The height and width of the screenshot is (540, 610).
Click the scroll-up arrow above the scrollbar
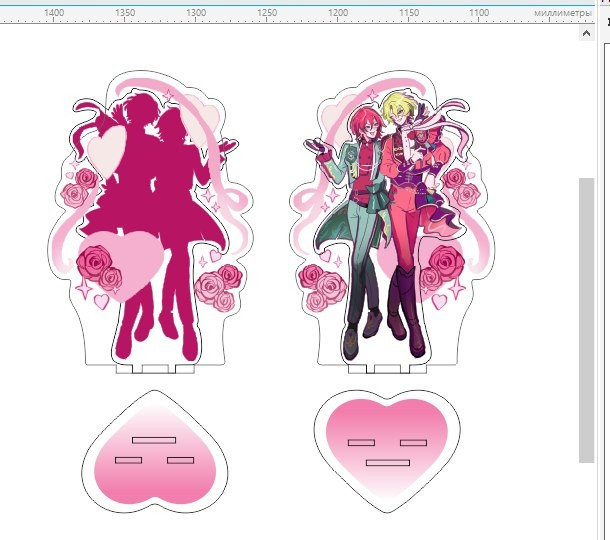coord(586,34)
